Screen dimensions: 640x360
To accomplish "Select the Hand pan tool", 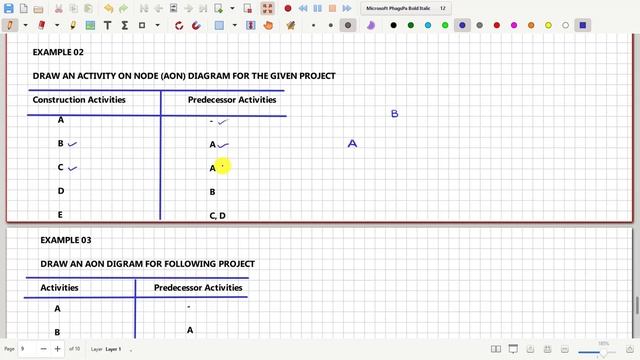I will coord(268,25).
